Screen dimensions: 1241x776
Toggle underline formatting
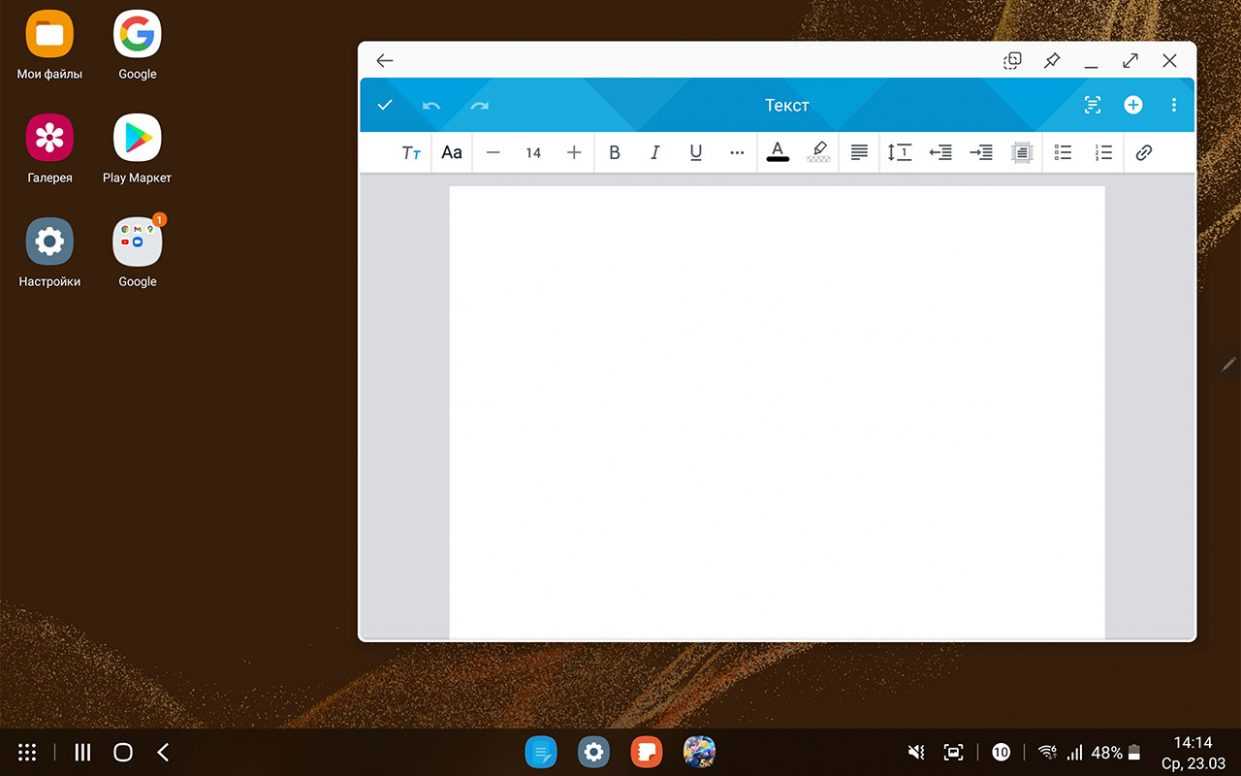(x=696, y=153)
